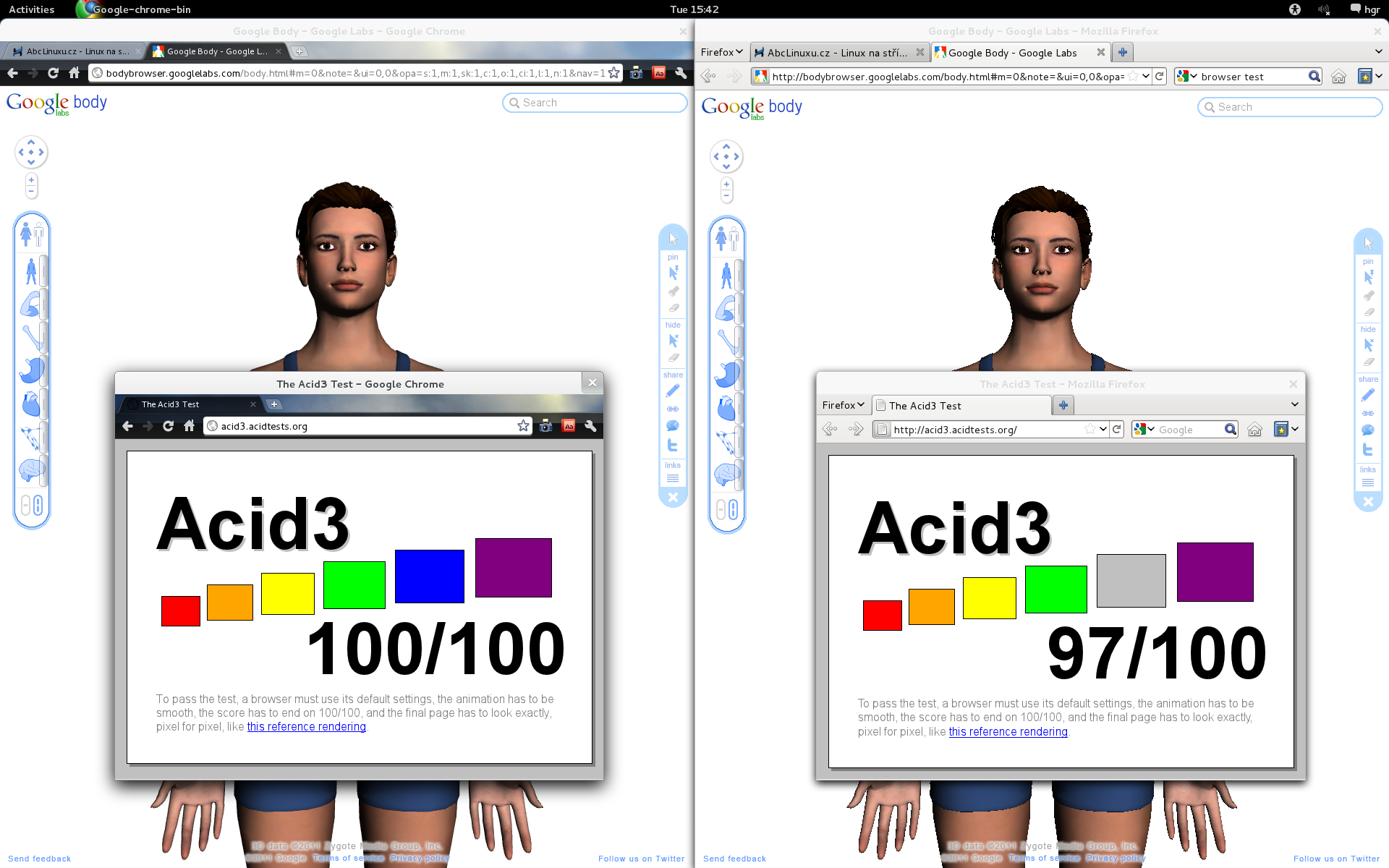This screenshot has height=868, width=1389.
Task: Select the brain layer icon in Chrome window
Action: point(30,470)
